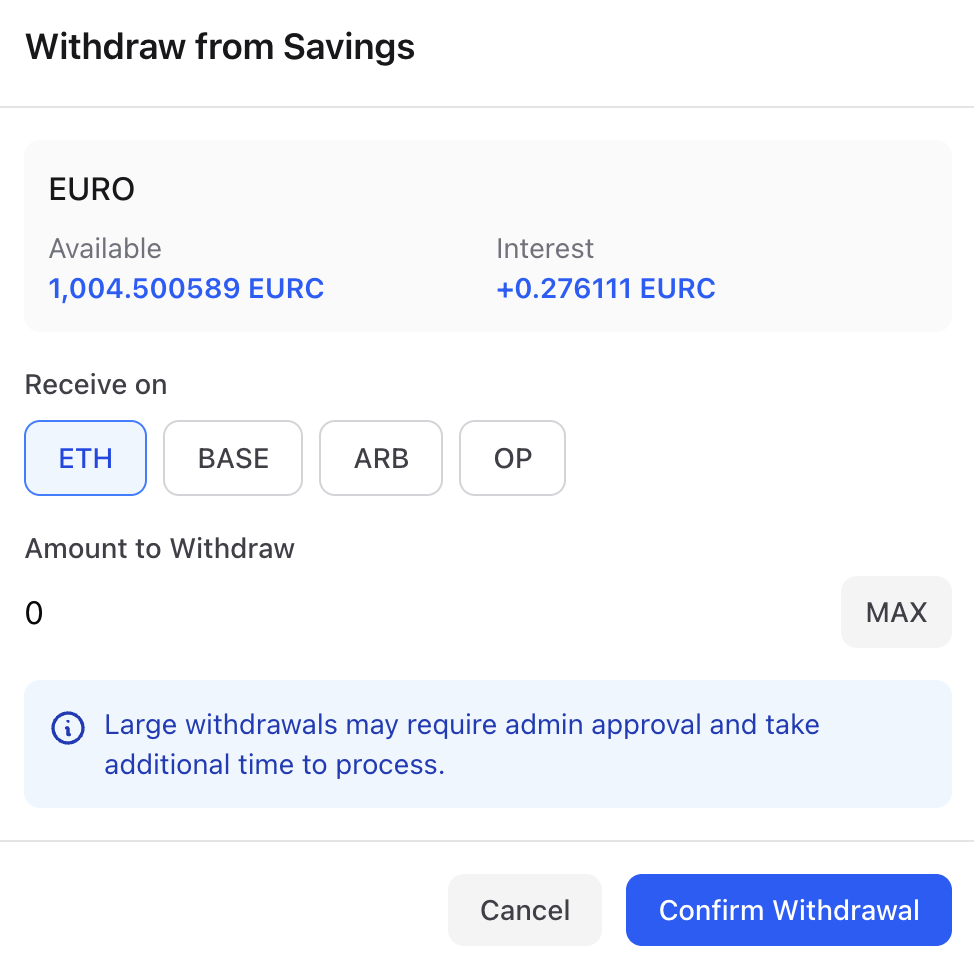Click the available balance 1,004.500589 EURC
This screenshot has height=962, width=974.
point(187,289)
